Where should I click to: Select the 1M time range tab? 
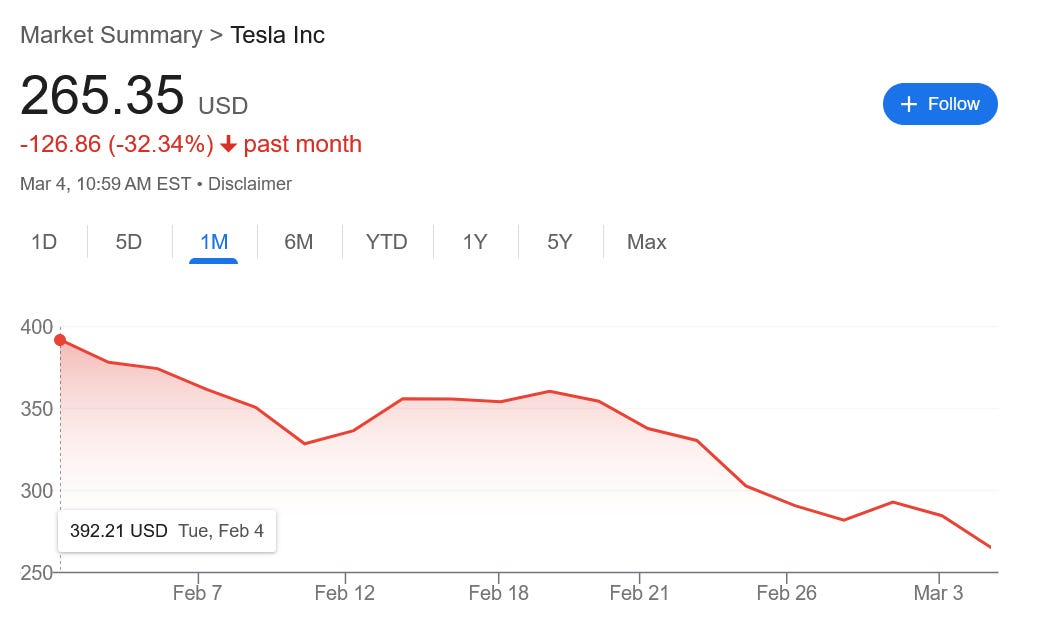(x=214, y=242)
